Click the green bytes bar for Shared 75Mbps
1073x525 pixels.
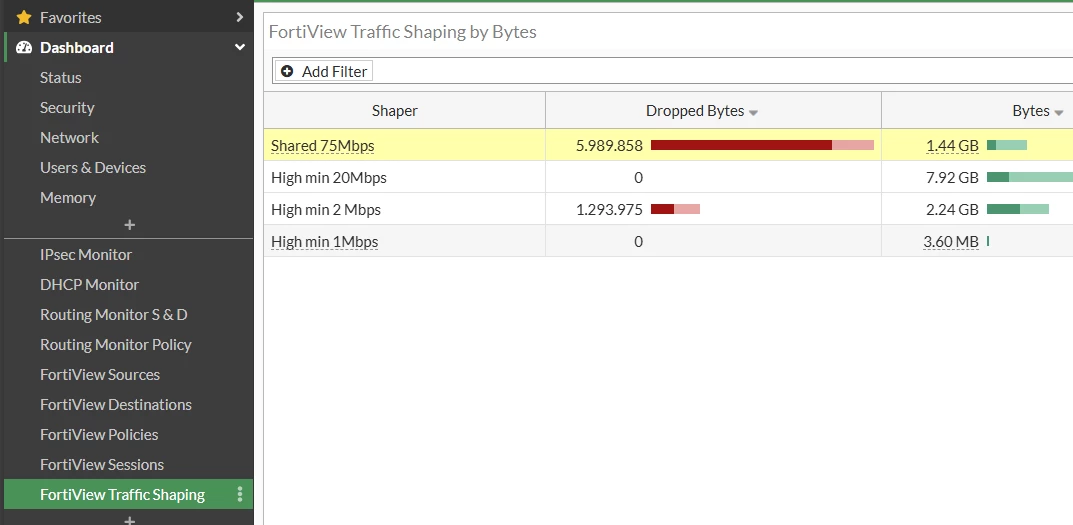tap(1007, 145)
